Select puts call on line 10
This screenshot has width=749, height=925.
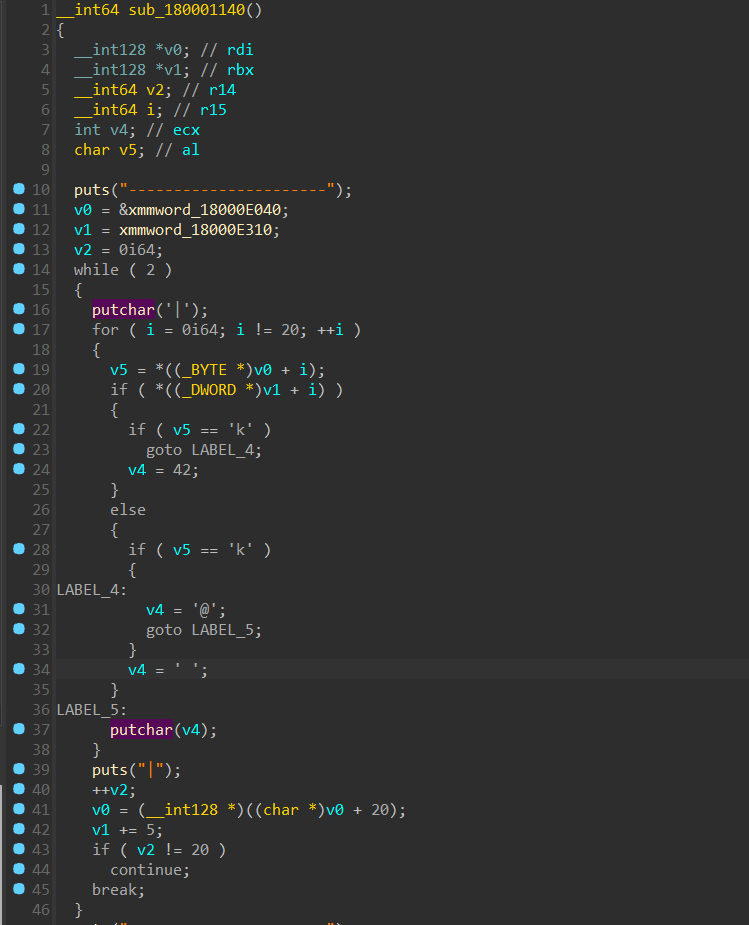(91, 190)
